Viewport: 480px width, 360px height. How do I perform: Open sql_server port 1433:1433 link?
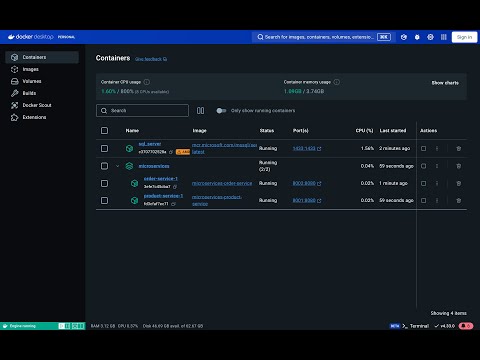(307, 148)
